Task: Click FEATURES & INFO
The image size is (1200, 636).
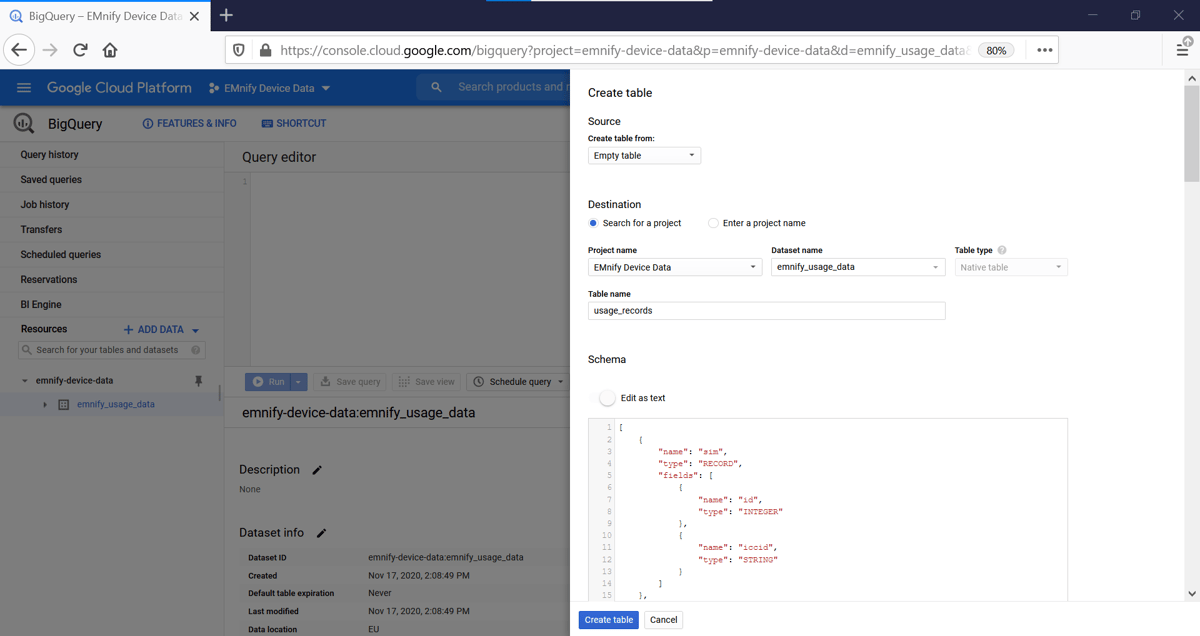Action: (190, 123)
